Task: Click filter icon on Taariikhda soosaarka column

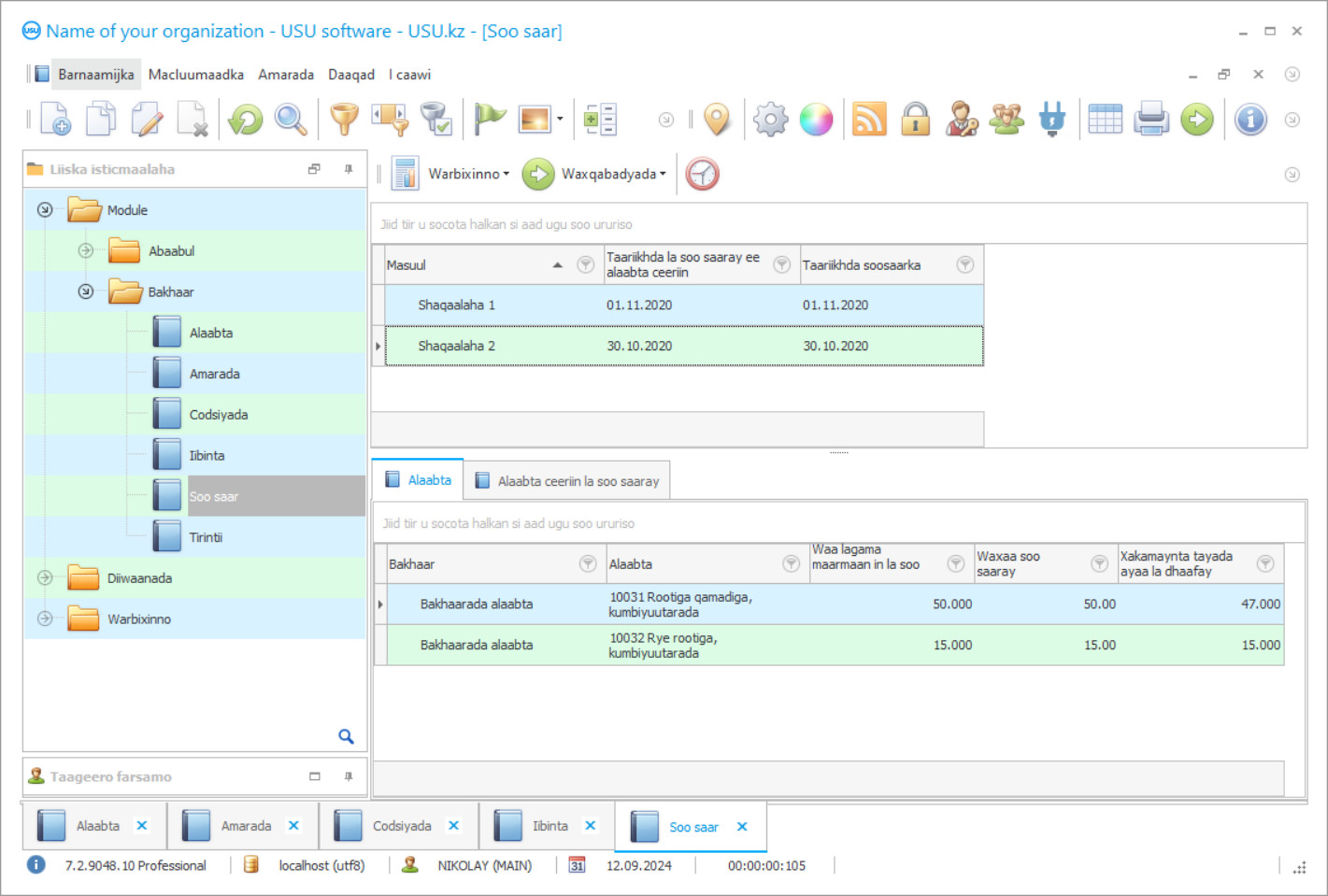Action: [965, 265]
